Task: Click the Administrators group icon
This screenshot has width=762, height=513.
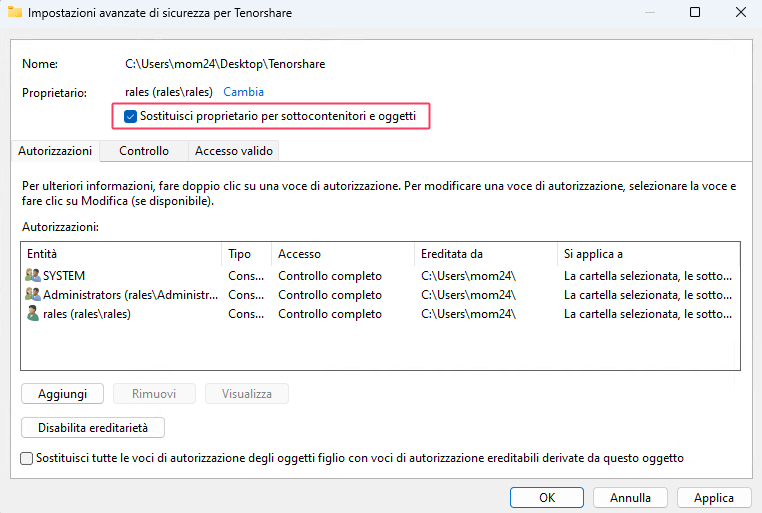Action: click(x=33, y=294)
